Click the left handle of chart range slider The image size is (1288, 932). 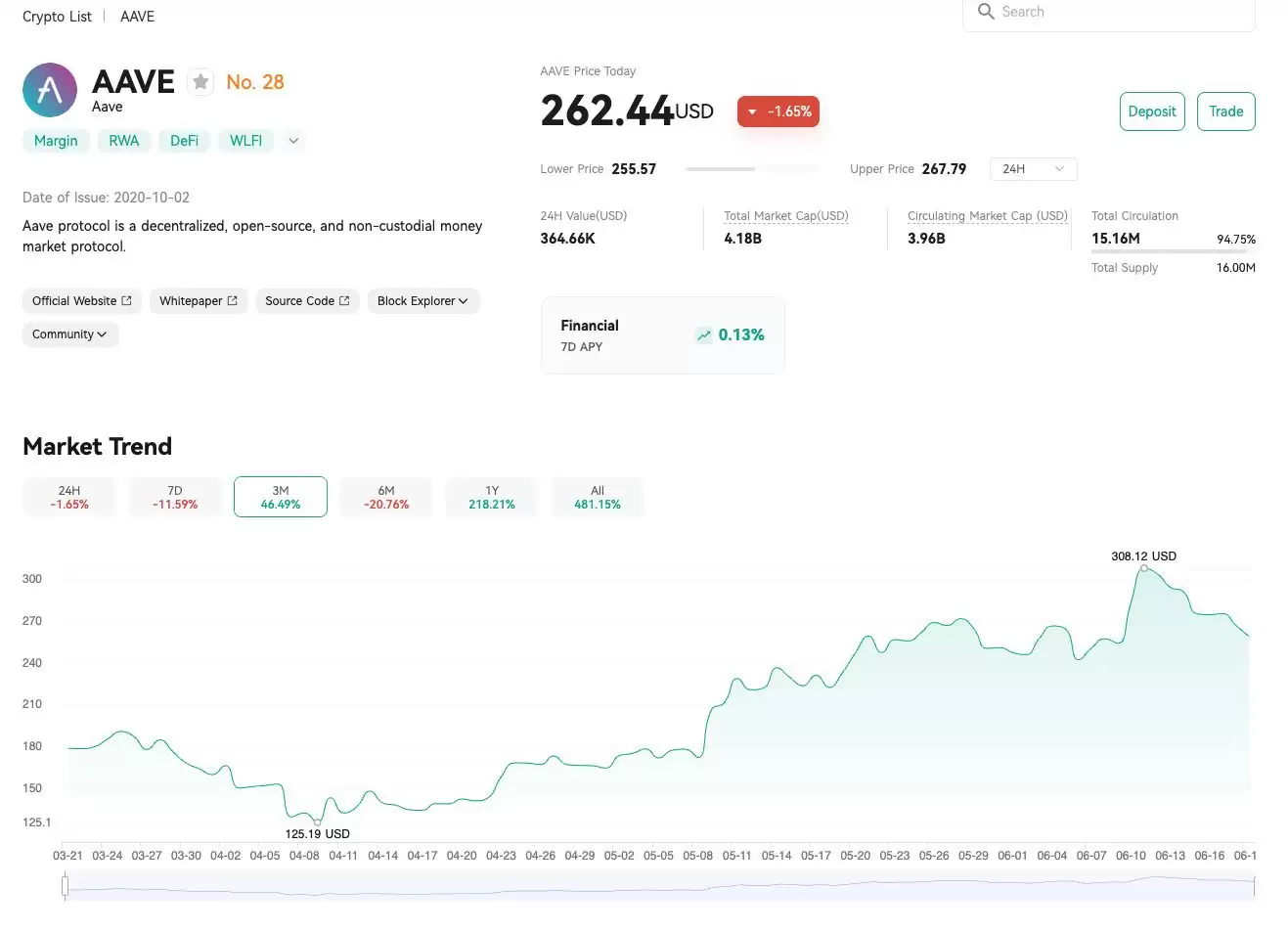(65, 886)
